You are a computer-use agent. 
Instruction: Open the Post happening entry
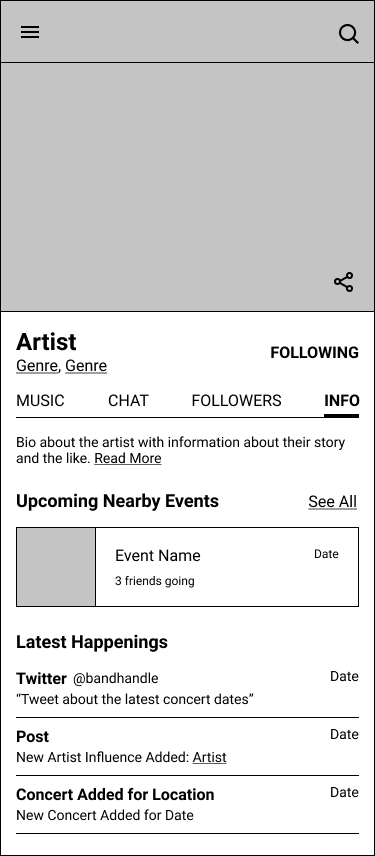coord(187,746)
